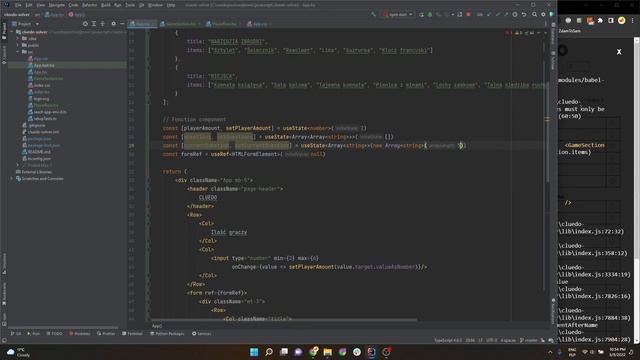Open File Explorer from taskbar

(x=327, y=352)
